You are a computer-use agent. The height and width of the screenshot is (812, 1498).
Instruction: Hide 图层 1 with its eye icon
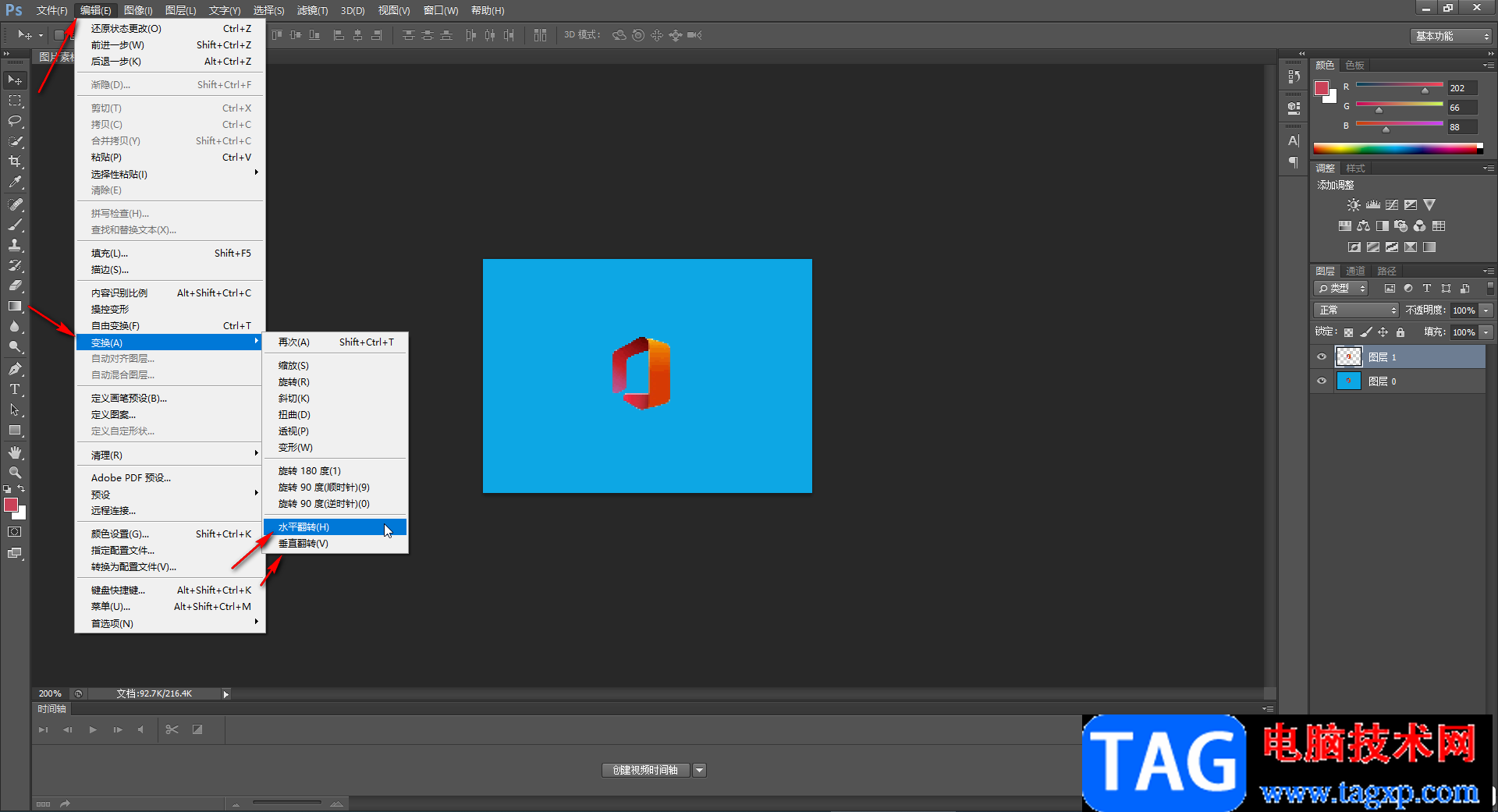click(x=1322, y=357)
